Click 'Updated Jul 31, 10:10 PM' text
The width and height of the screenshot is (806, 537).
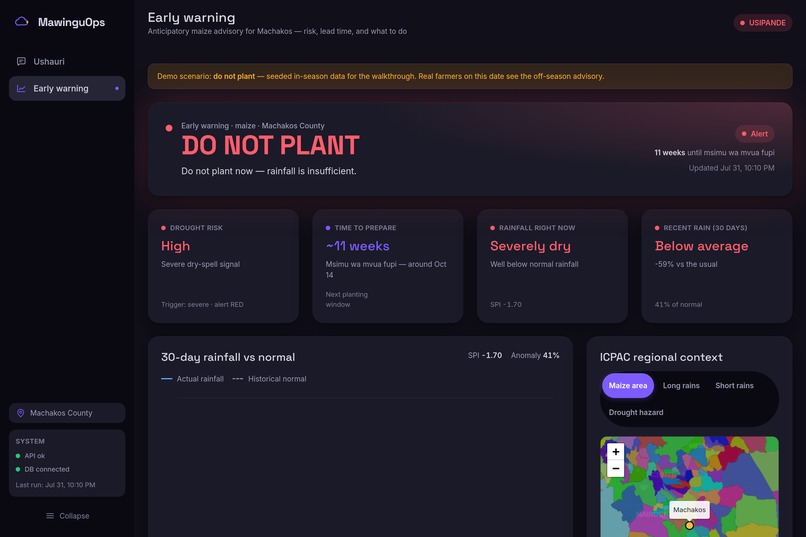tap(731, 168)
